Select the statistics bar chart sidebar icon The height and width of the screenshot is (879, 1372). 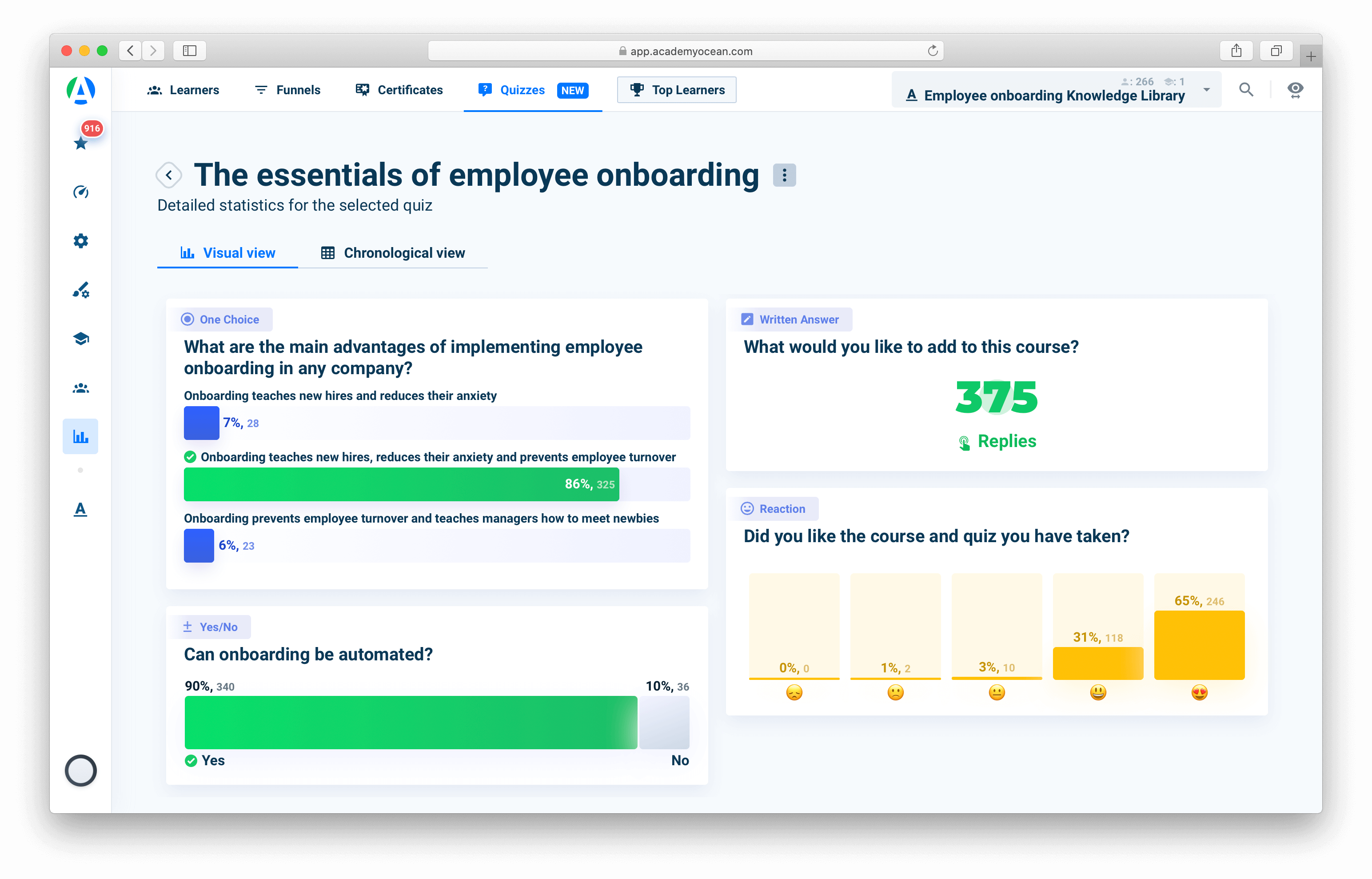tap(80, 437)
